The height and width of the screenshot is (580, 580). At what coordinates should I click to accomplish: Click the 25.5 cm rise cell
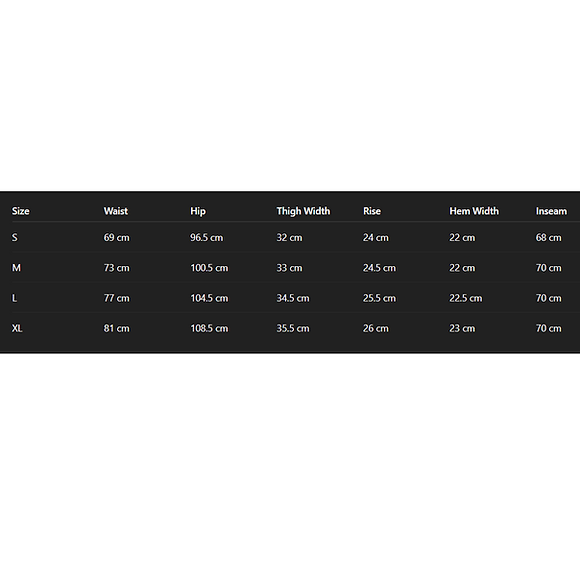[379, 298]
